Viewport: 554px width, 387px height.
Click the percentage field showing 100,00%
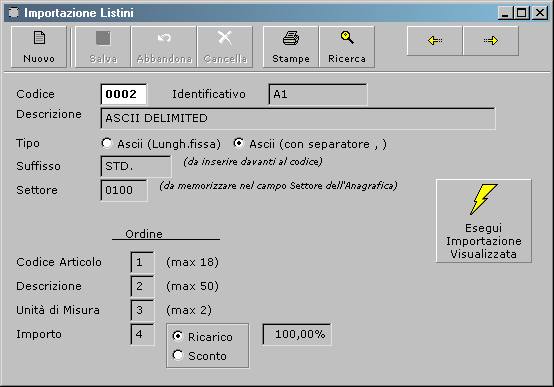pyautogui.click(x=297, y=334)
